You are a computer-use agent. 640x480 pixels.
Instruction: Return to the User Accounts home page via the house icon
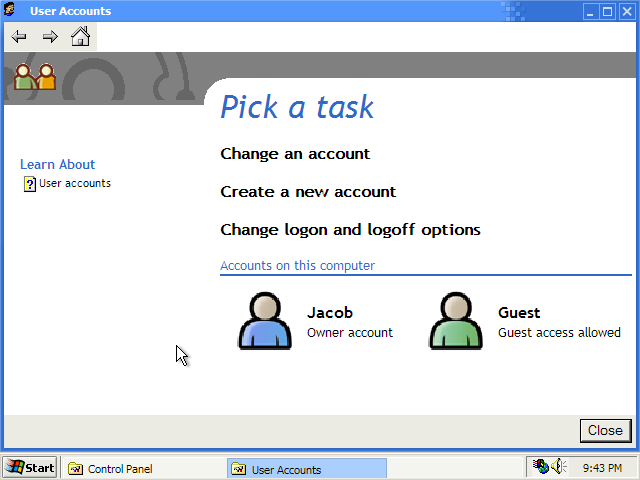[x=80, y=36]
